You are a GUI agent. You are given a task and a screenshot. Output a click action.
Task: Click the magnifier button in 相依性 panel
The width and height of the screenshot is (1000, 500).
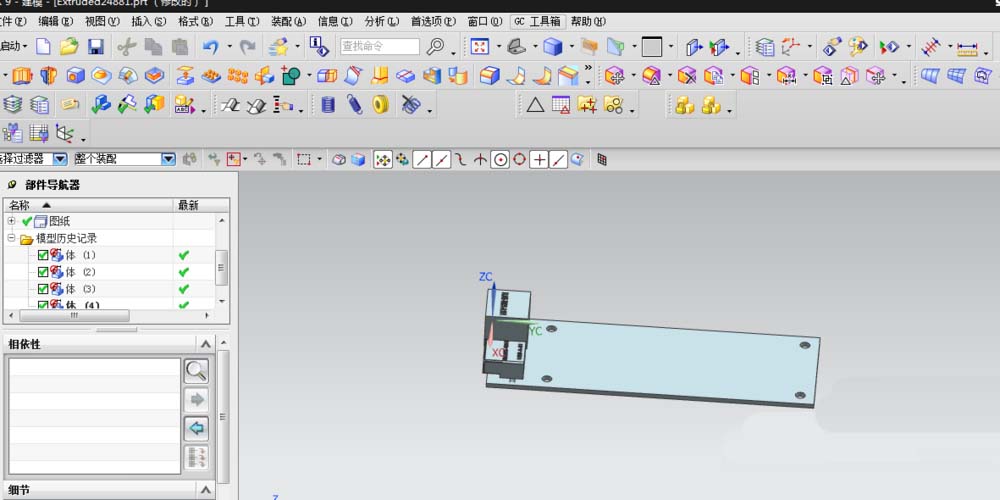196,371
